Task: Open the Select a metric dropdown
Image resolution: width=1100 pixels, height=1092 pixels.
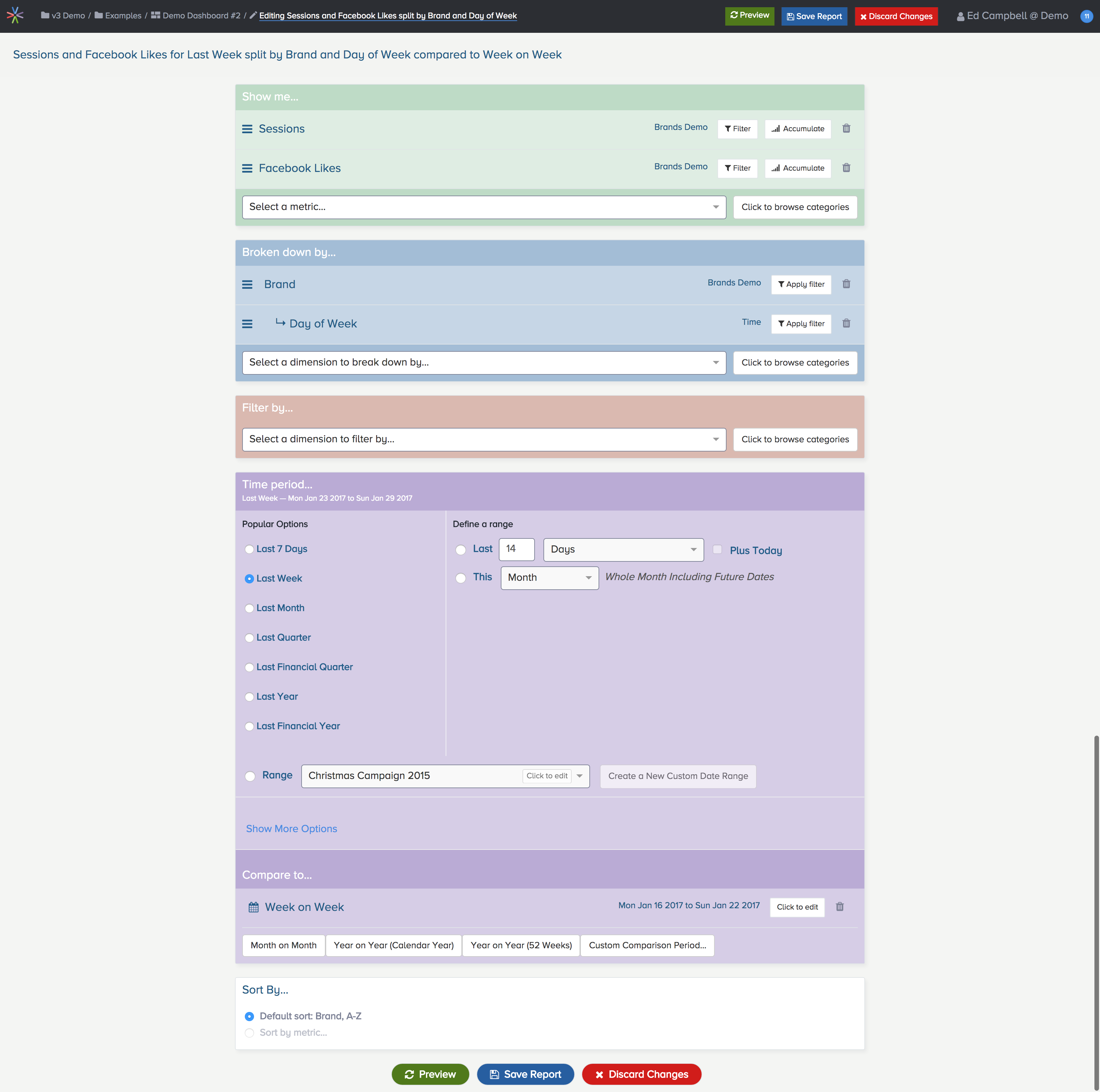Action: (x=483, y=207)
